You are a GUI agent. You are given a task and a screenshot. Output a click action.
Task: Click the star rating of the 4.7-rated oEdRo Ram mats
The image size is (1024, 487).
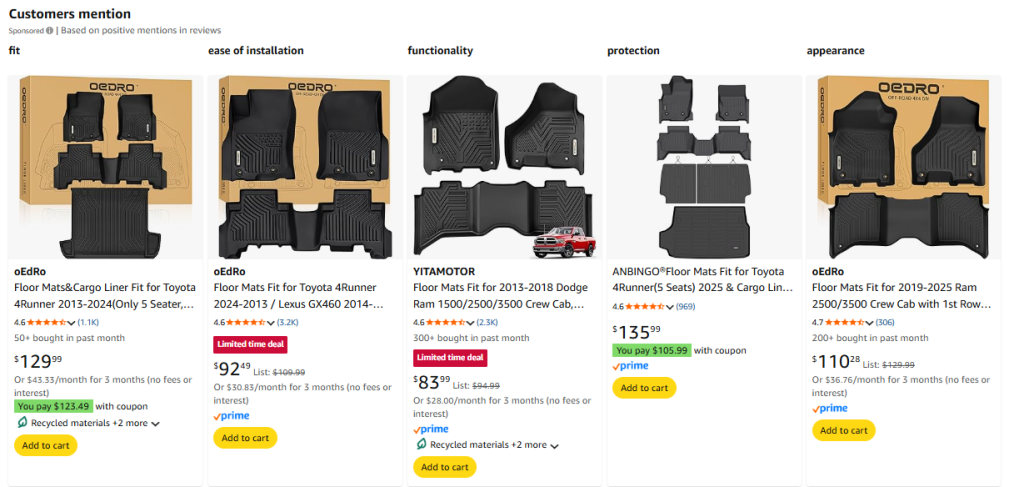[x=848, y=322]
